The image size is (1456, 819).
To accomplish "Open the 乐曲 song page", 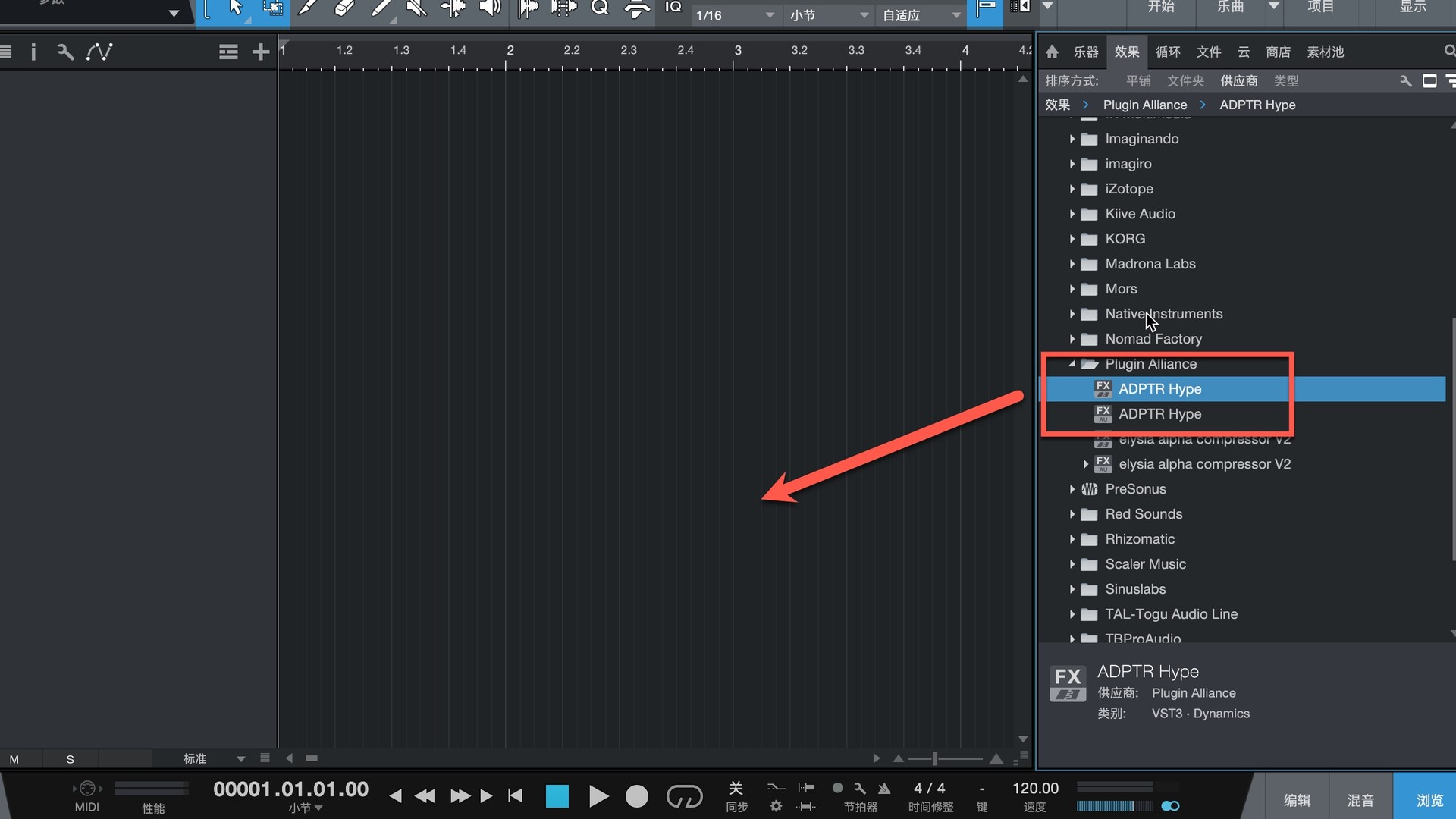I will click(1230, 7).
